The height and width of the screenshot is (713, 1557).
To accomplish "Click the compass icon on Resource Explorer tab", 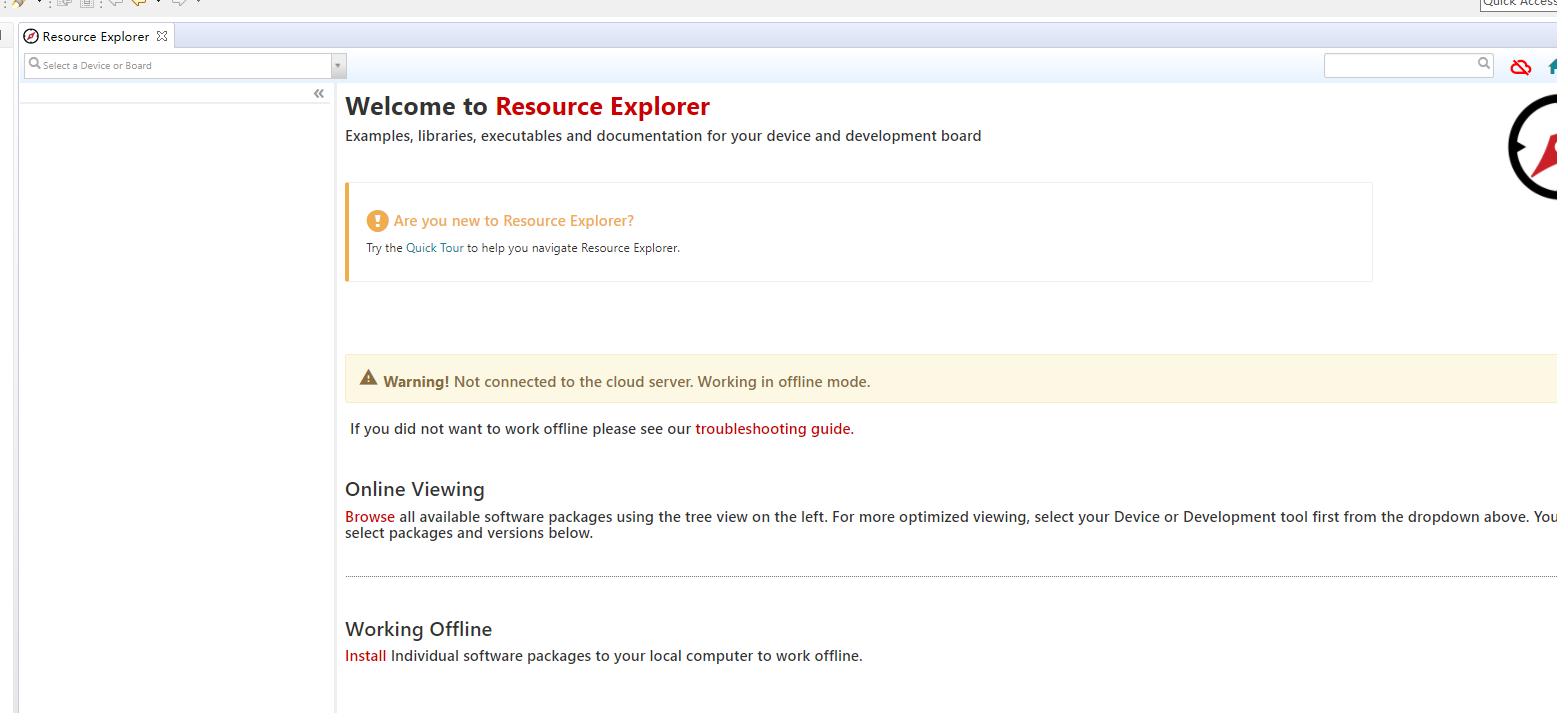I will pyautogui.click(x=31, y=37).
